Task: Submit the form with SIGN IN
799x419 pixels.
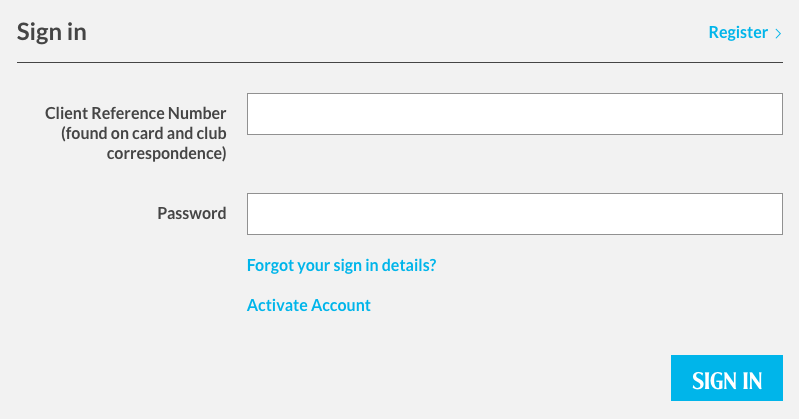Action: click(727, 380)
